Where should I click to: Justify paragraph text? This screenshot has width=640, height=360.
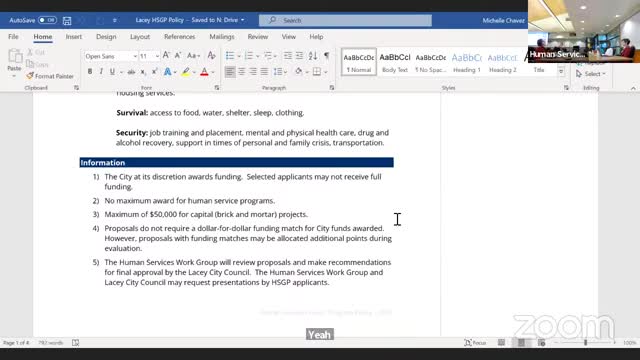click(264, 72)
